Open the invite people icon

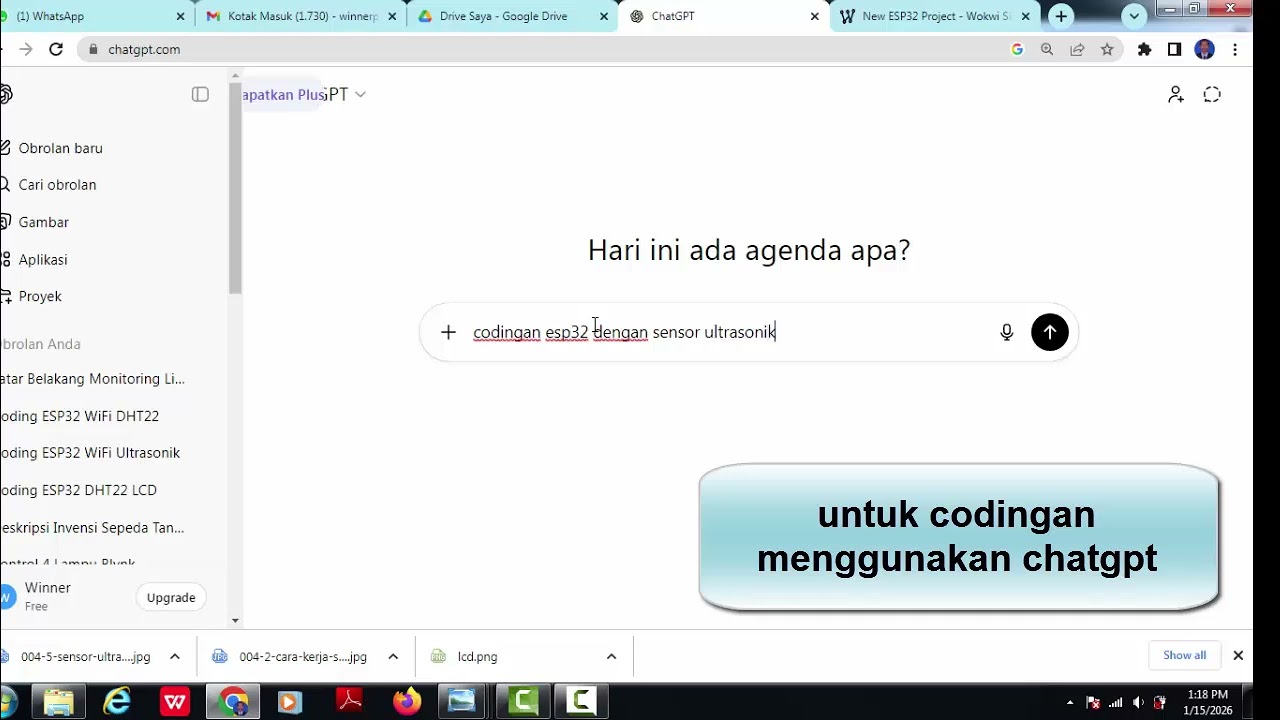pyautogui.click(x=1176, y=94)
